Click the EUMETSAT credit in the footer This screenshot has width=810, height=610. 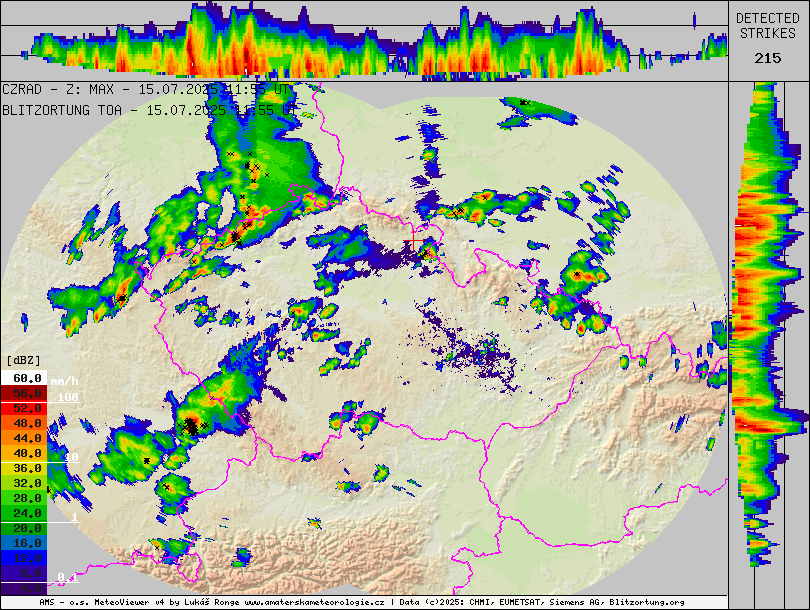(x=522, y=602)
